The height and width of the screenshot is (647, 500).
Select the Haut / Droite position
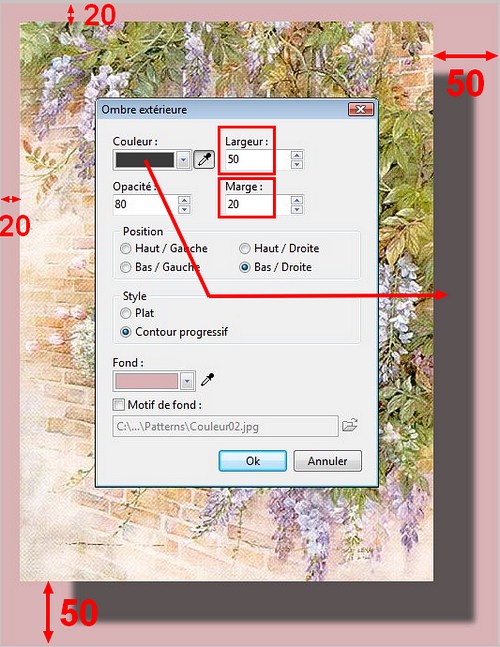pos(245,248)
